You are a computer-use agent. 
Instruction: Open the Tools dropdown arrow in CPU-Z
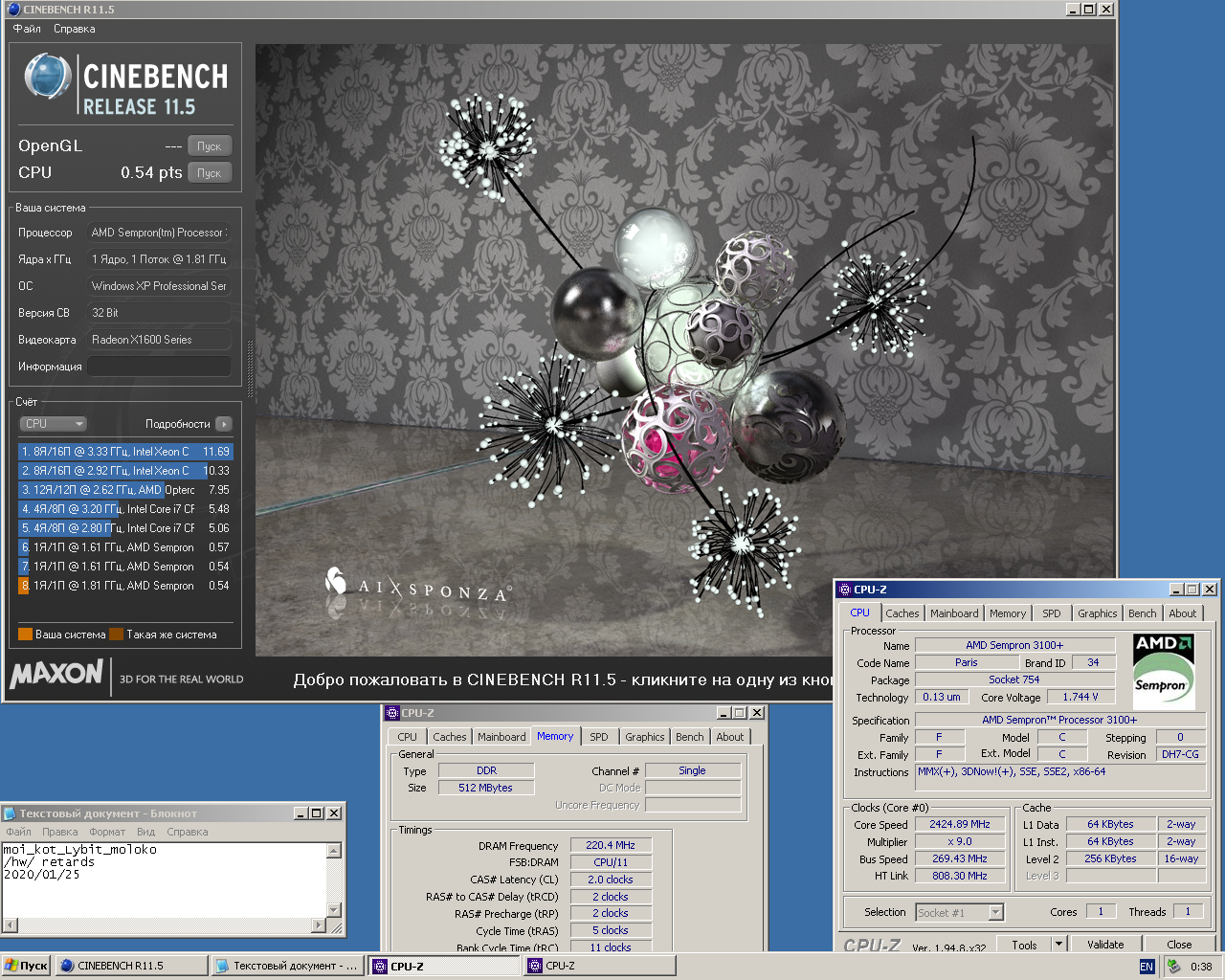(1058, 945)
